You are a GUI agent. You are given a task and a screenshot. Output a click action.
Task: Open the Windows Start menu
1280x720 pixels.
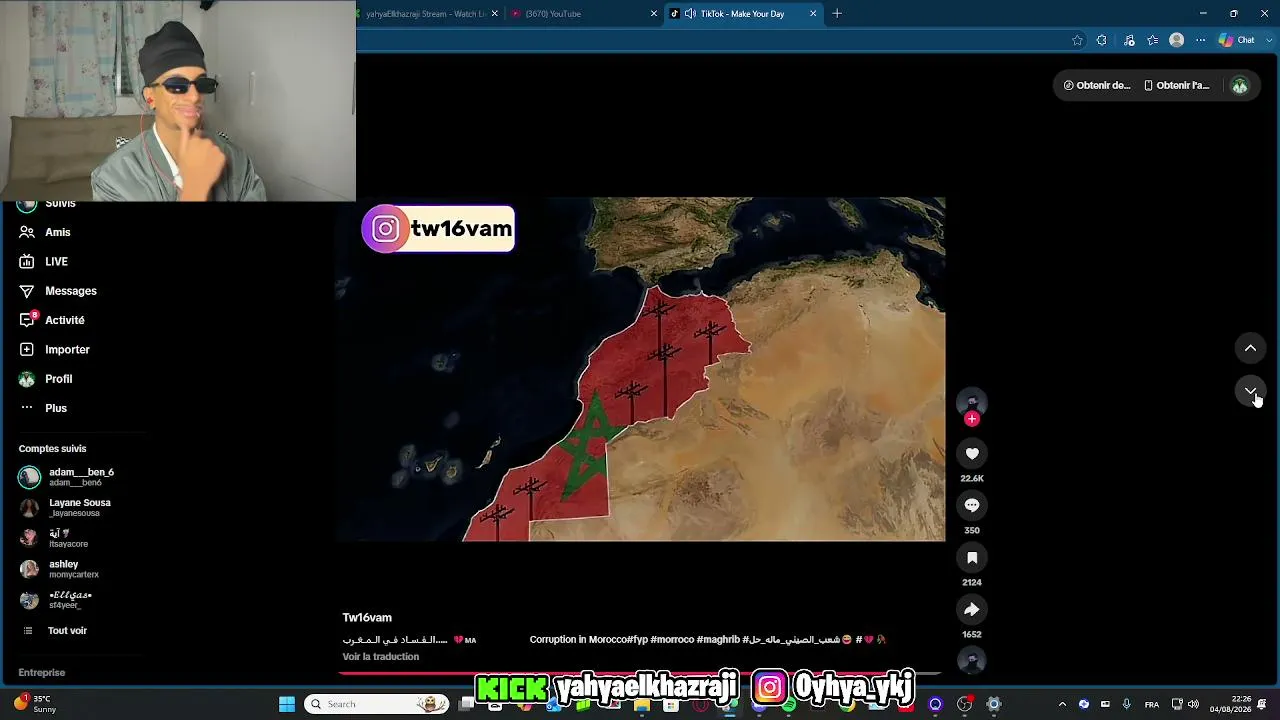pyautogui.click(x=287, y=704)
